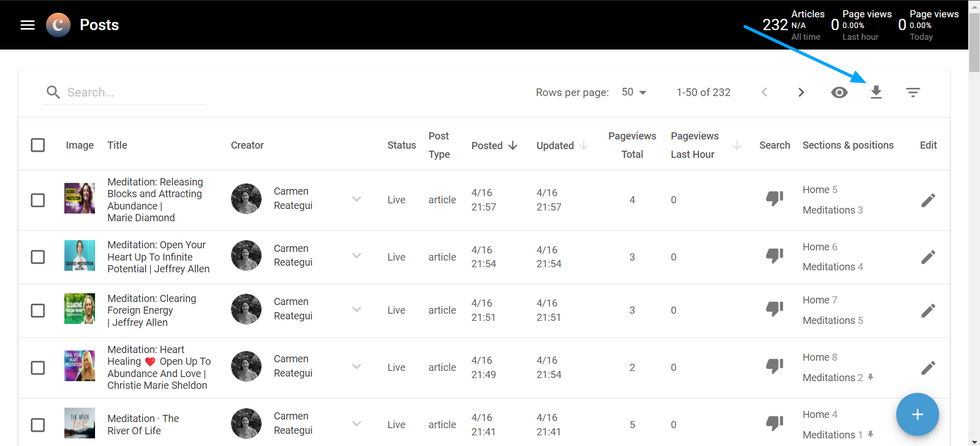Open the filter list icon
Viewport: 980px width, 446px height.
[913, 92]
